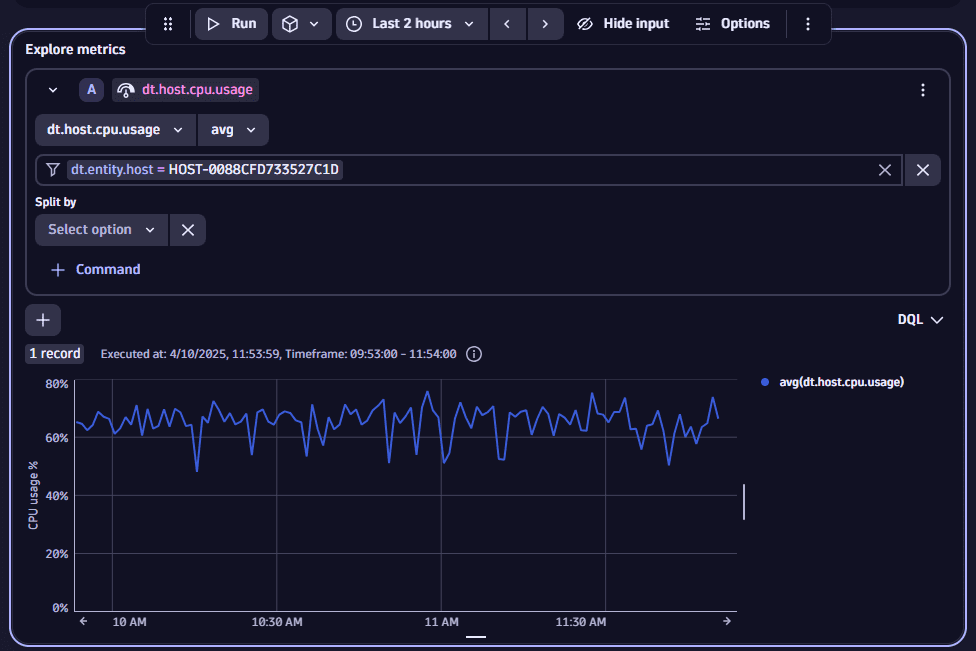Show execution info tooltip icon
The width and height of the screenshot is (976, 651).
[474, 354]
